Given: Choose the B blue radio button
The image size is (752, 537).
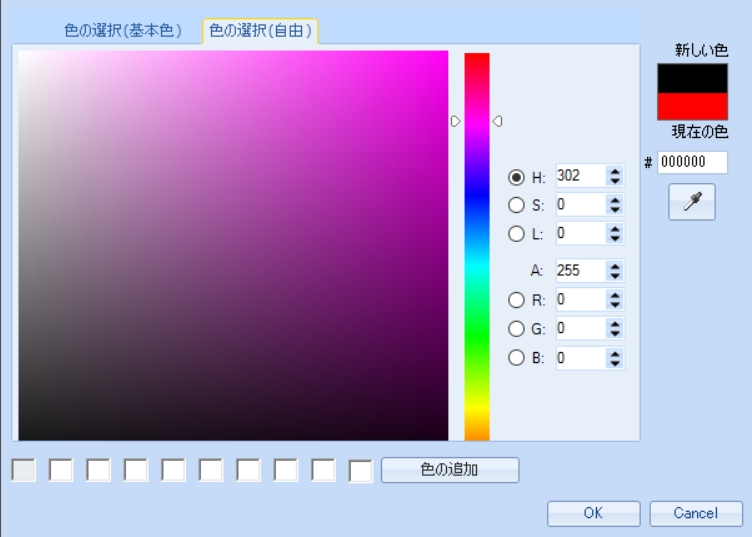Looking at the screenshot, I should pos(517,357).
